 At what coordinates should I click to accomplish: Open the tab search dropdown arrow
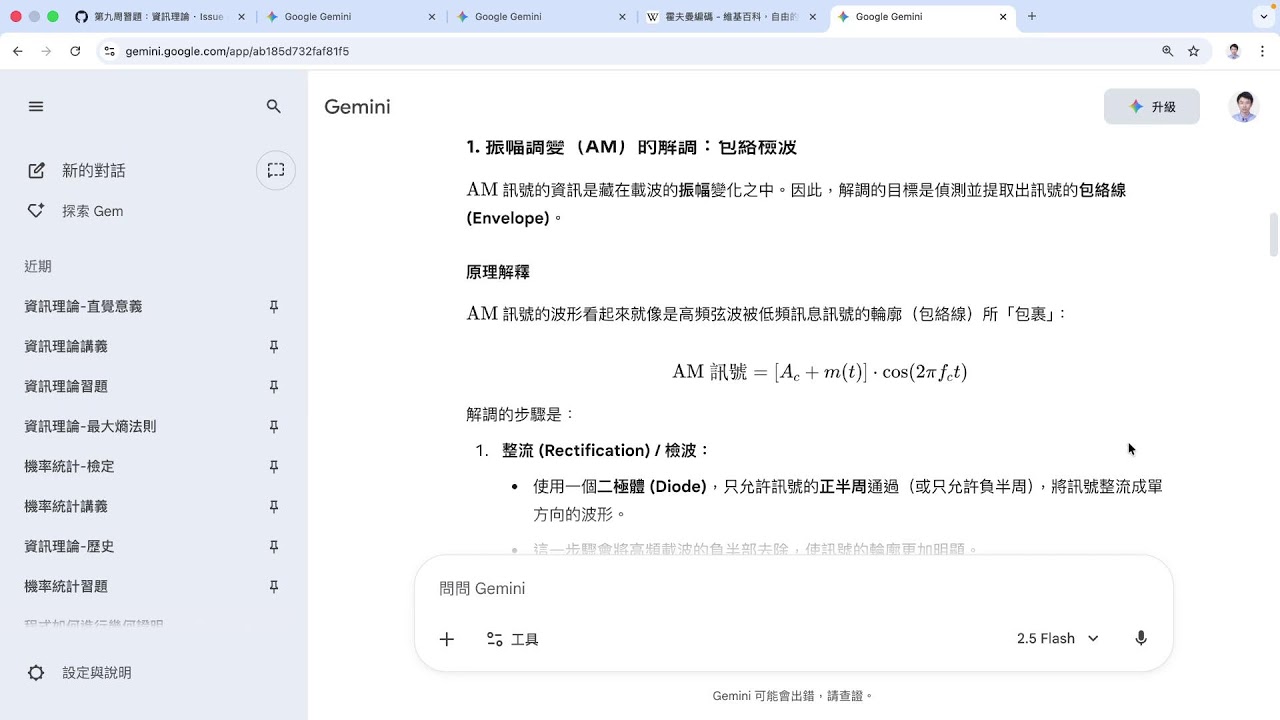point(1265,17)
